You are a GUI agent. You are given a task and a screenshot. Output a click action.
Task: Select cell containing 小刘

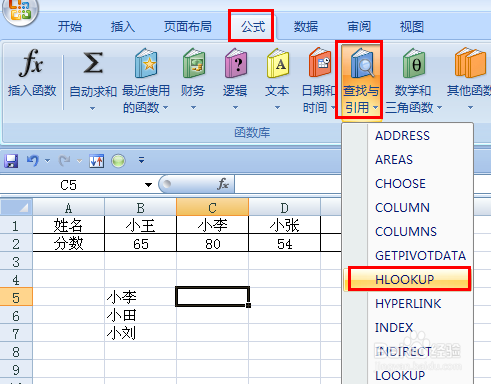pyautogui.click(x=140, y=333)
